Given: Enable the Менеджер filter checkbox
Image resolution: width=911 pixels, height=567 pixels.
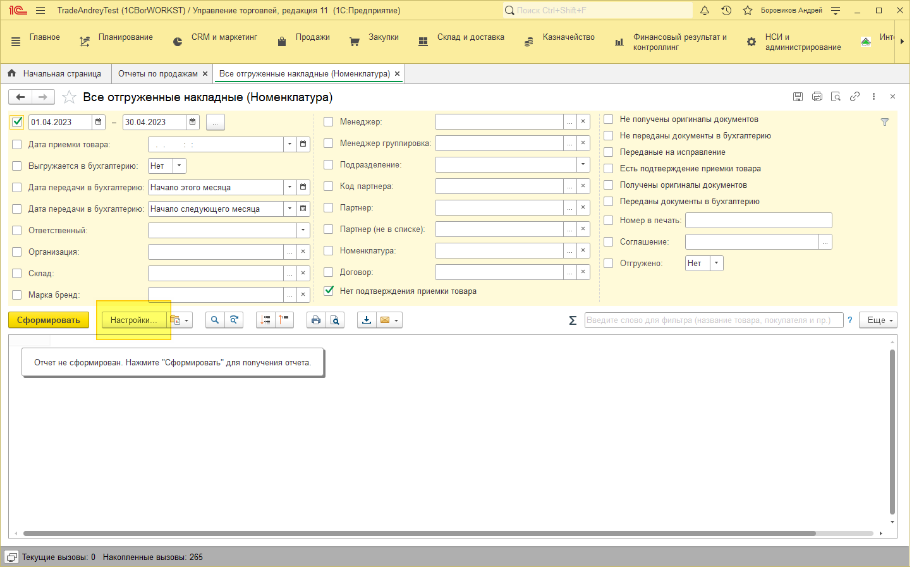Looking at the screenshot, I should [328, 122].
